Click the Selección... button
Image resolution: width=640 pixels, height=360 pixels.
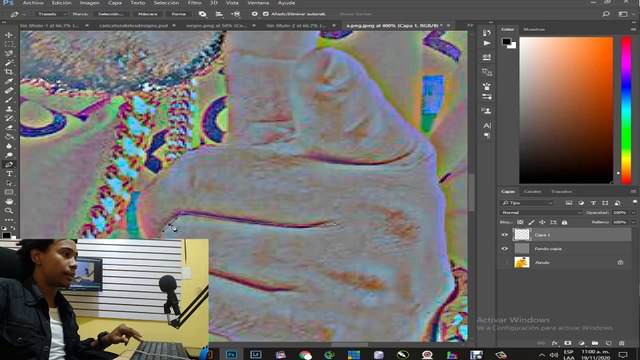[x=111, y=14]
